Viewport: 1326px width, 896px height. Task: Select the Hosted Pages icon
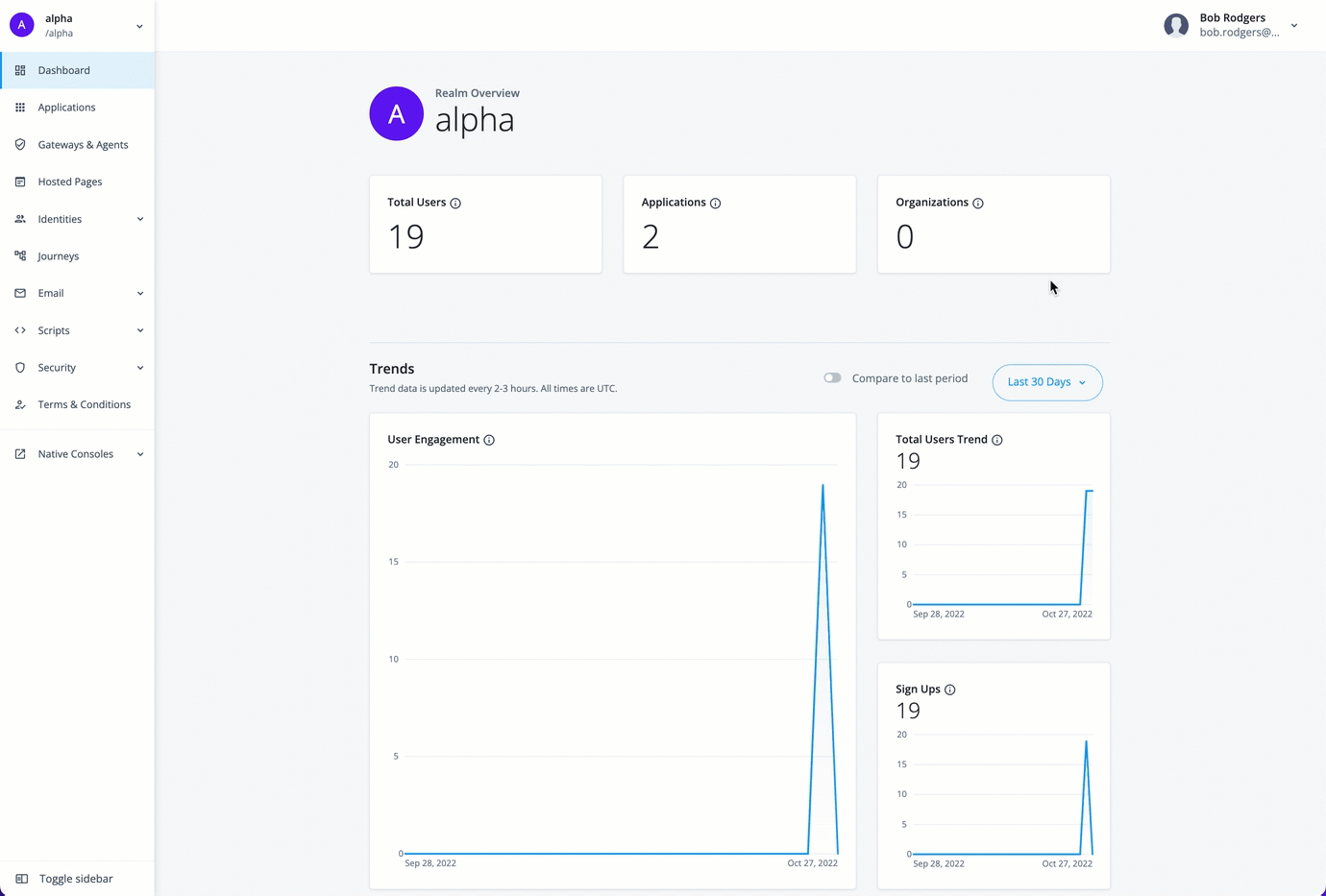click(x=19, y=182)
